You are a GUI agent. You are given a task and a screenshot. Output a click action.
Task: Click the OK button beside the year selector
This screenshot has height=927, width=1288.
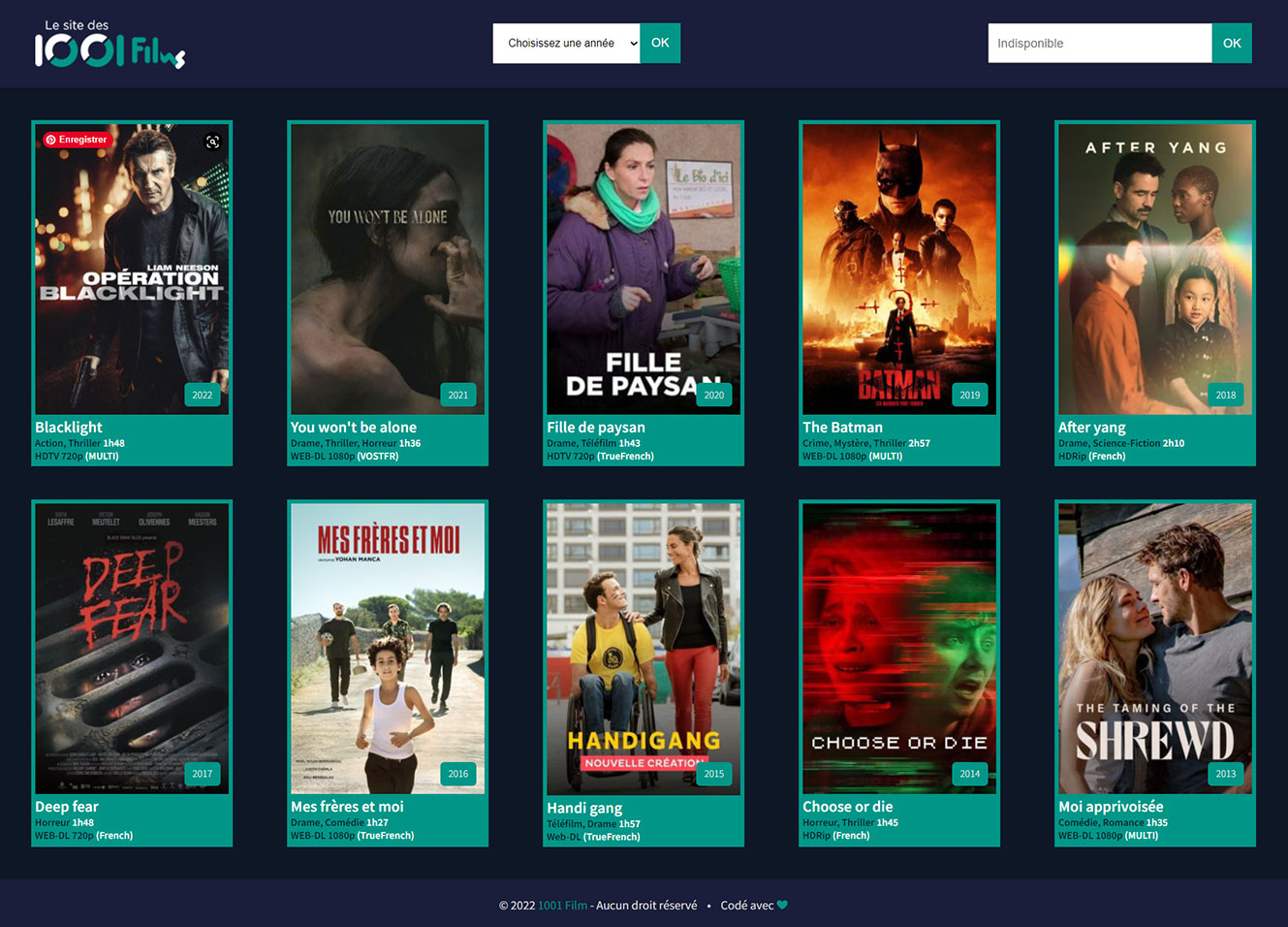point(660,44)
